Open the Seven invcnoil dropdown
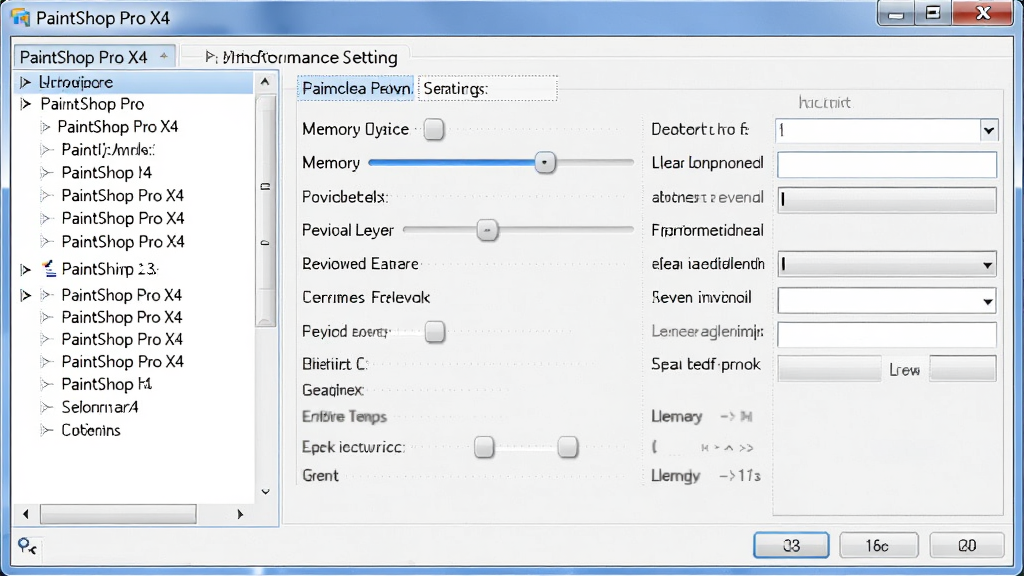1024x576 pixels. click(987, 301)
